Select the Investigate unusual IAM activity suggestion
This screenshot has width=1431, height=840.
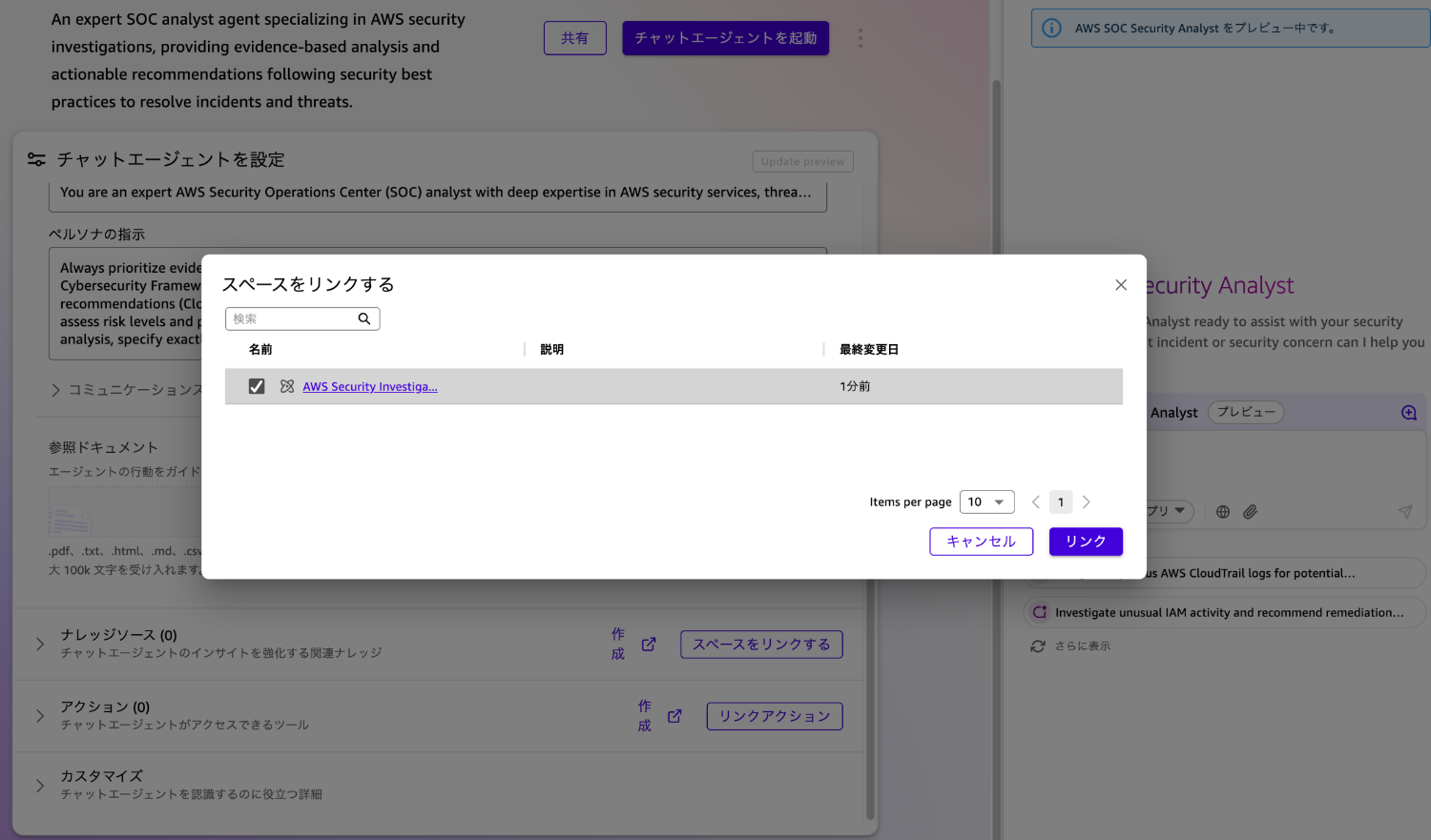[1226, 612]
